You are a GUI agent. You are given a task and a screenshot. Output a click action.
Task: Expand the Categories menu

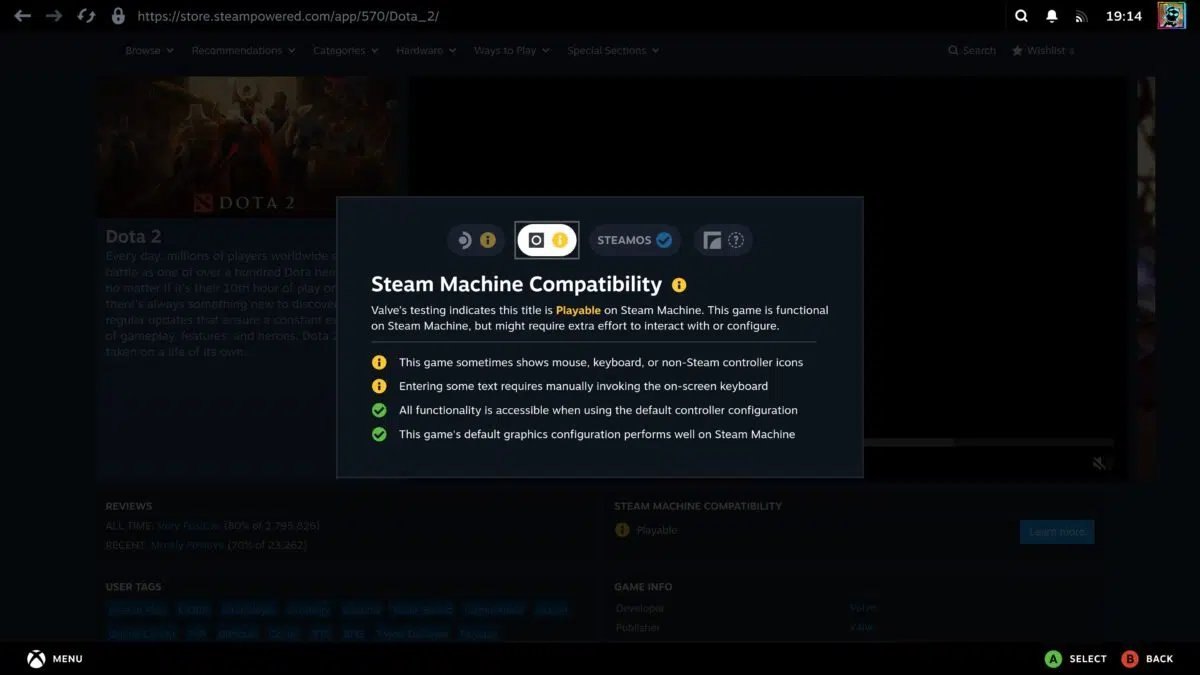(x=345, y=50)
